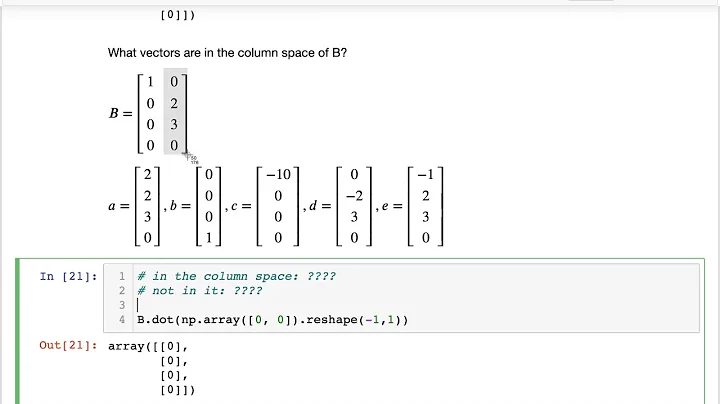Click the "What vectors are in the column space of B?" text
Image resolution: width=720 pixels, height=404 pixels.
[x=227, y=53]
